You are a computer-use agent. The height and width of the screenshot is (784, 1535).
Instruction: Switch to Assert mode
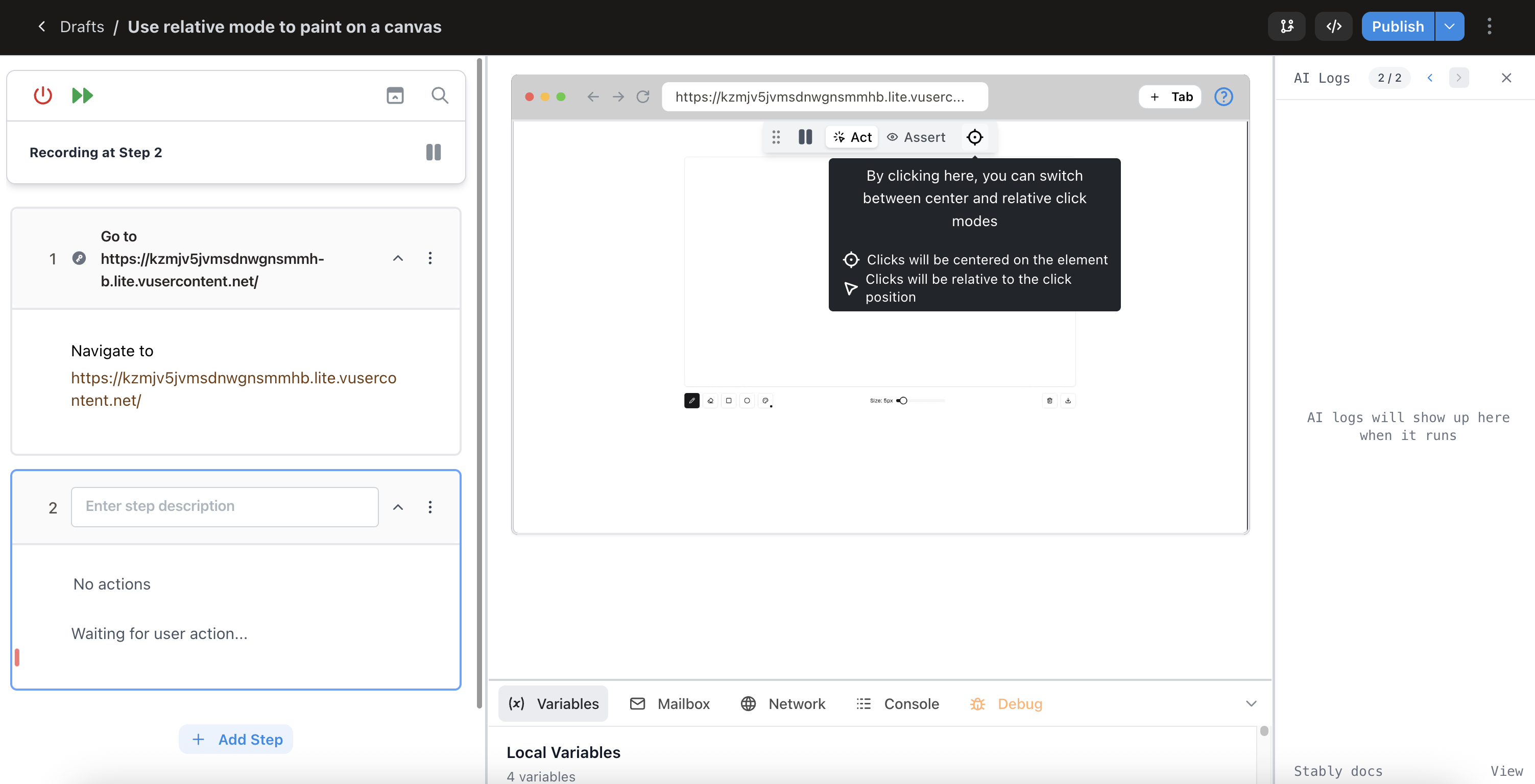point(916,138)
